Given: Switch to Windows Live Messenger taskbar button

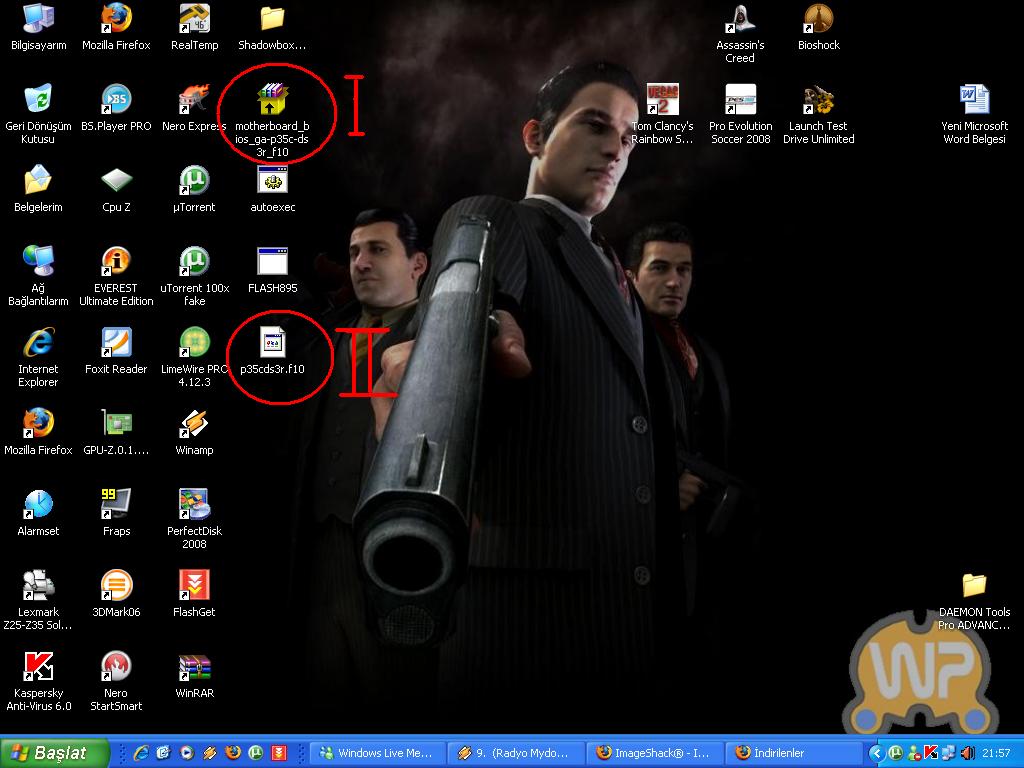Looking at the screenshot, I should (x=377, y=753).
